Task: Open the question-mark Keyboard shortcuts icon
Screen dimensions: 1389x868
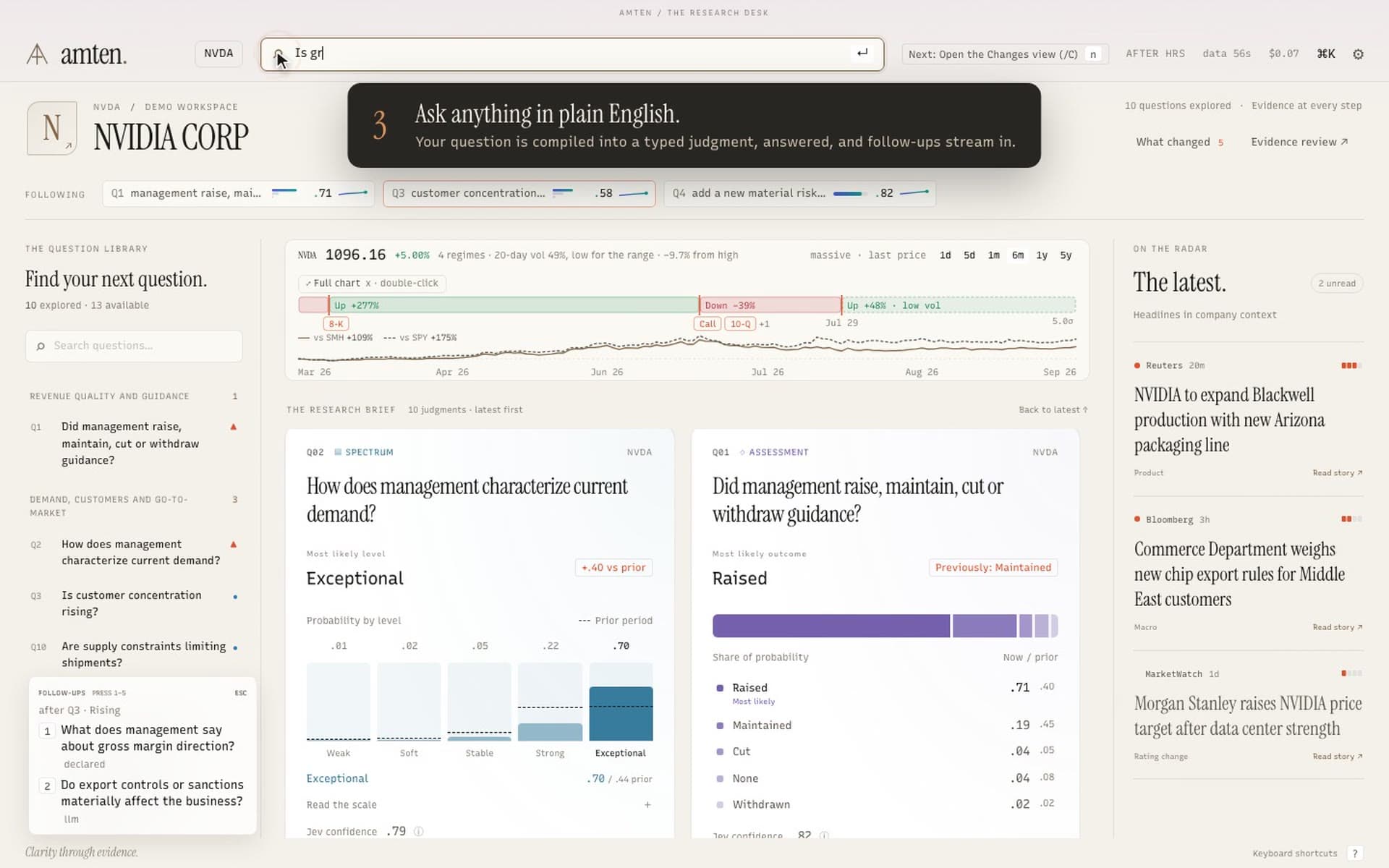Action: pyautogui.click(x=1355, y=854)
